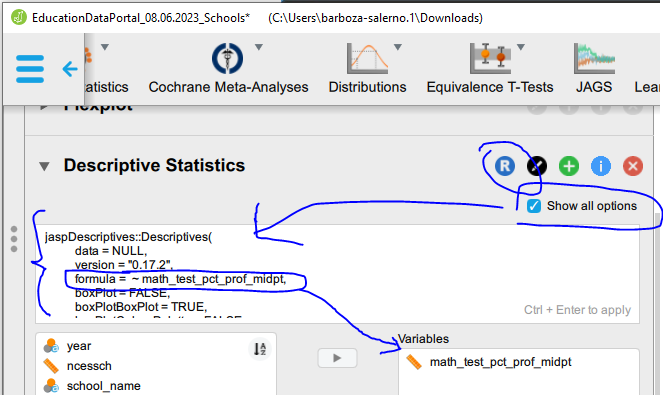The width and height of the screenshot is (663, 395).
Task: Remove analysis with red X icon
Action: pyautogui.click(x=633, y=166)
